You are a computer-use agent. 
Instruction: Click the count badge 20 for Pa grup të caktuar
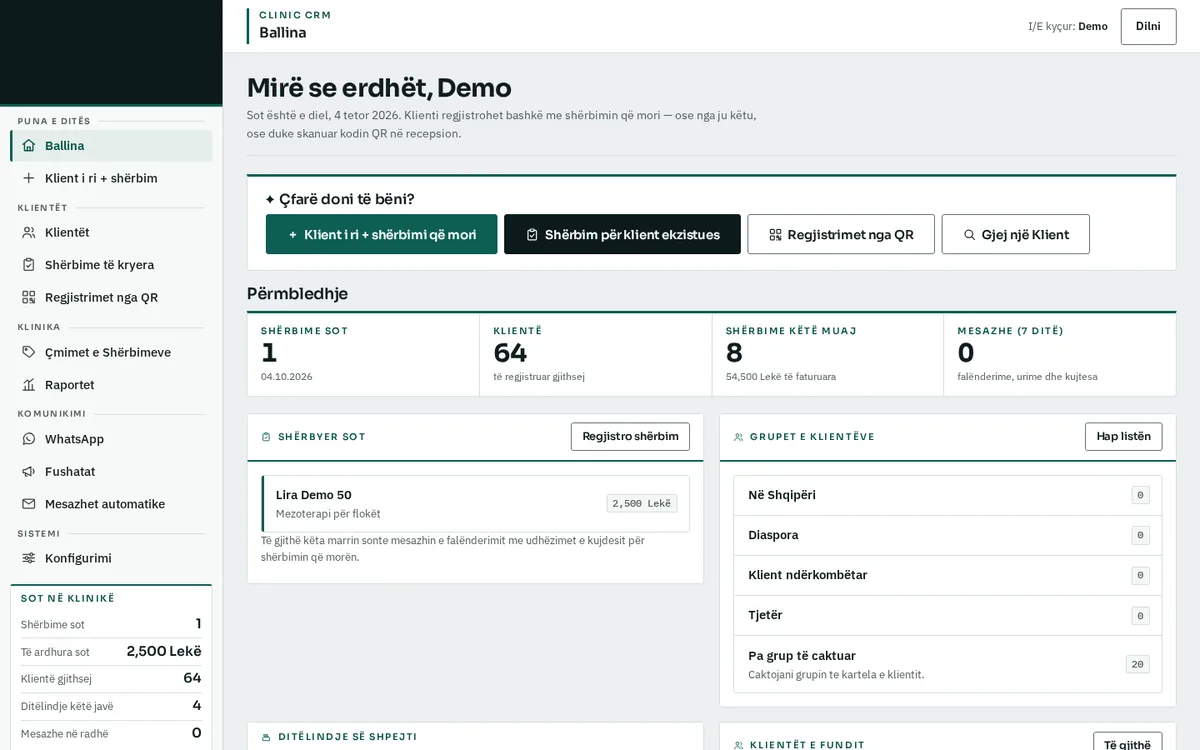pyautogui.click(x=1137, y=664)
